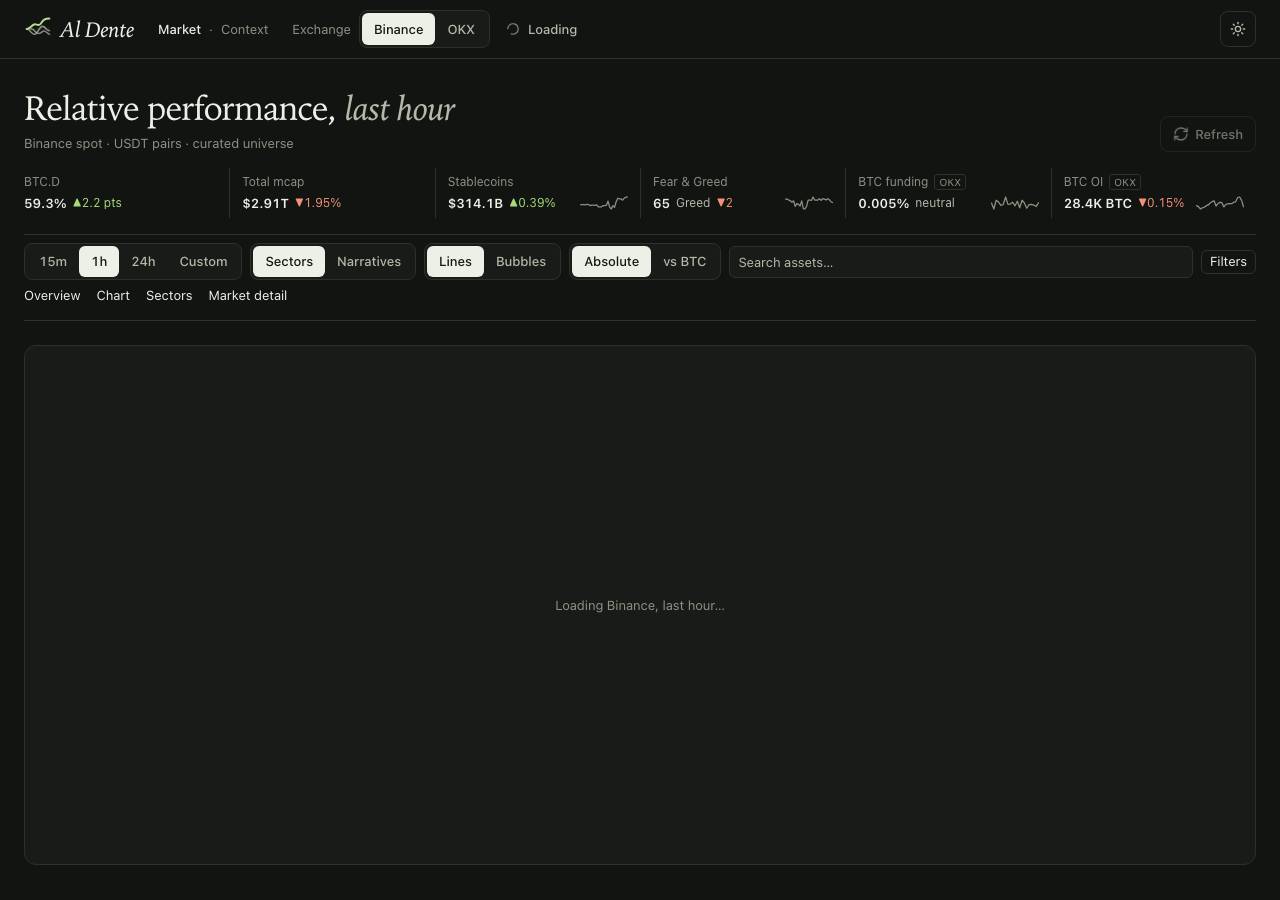The image size is (1280, 900).
Task: Click the Loading spinner icon
Action: tap(513, 29)
